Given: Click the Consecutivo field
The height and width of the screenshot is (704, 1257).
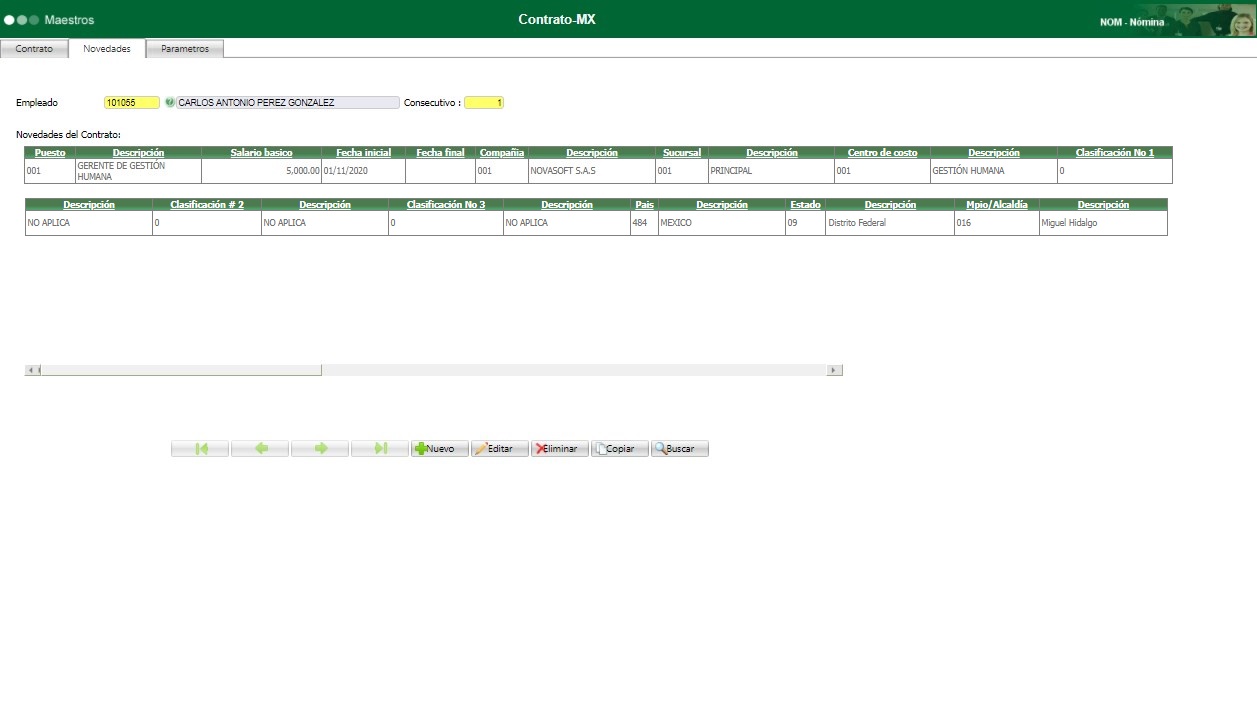Looking at the screenshot, I should click(x=485, y=102).
